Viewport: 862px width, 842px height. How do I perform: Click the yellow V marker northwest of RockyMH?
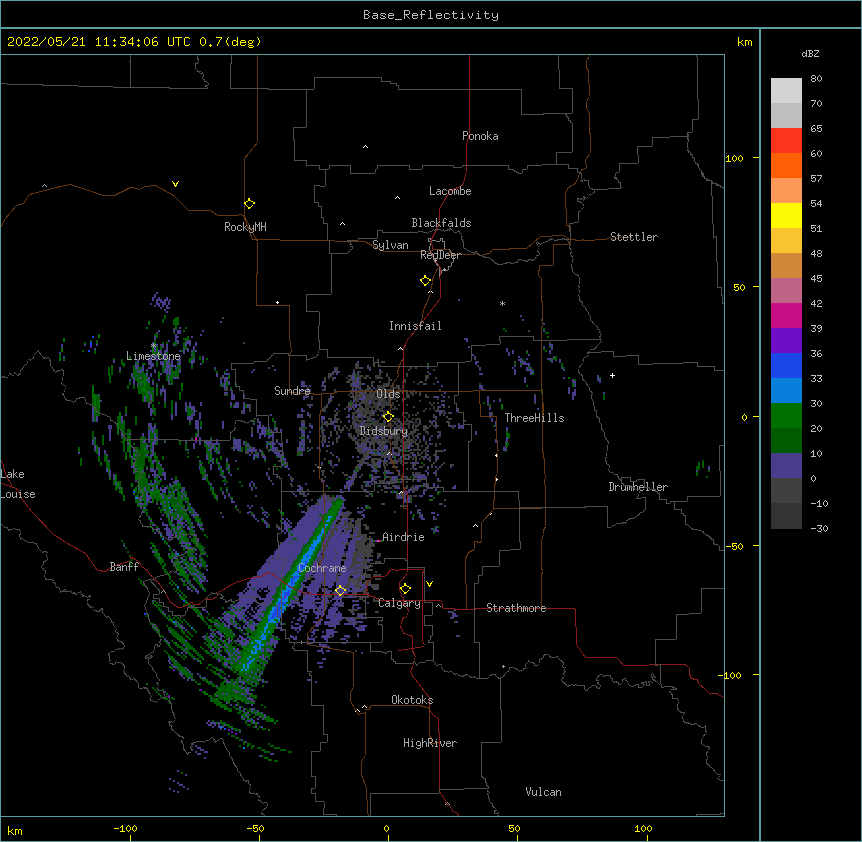pyautogui.click(x=175, y=184)
